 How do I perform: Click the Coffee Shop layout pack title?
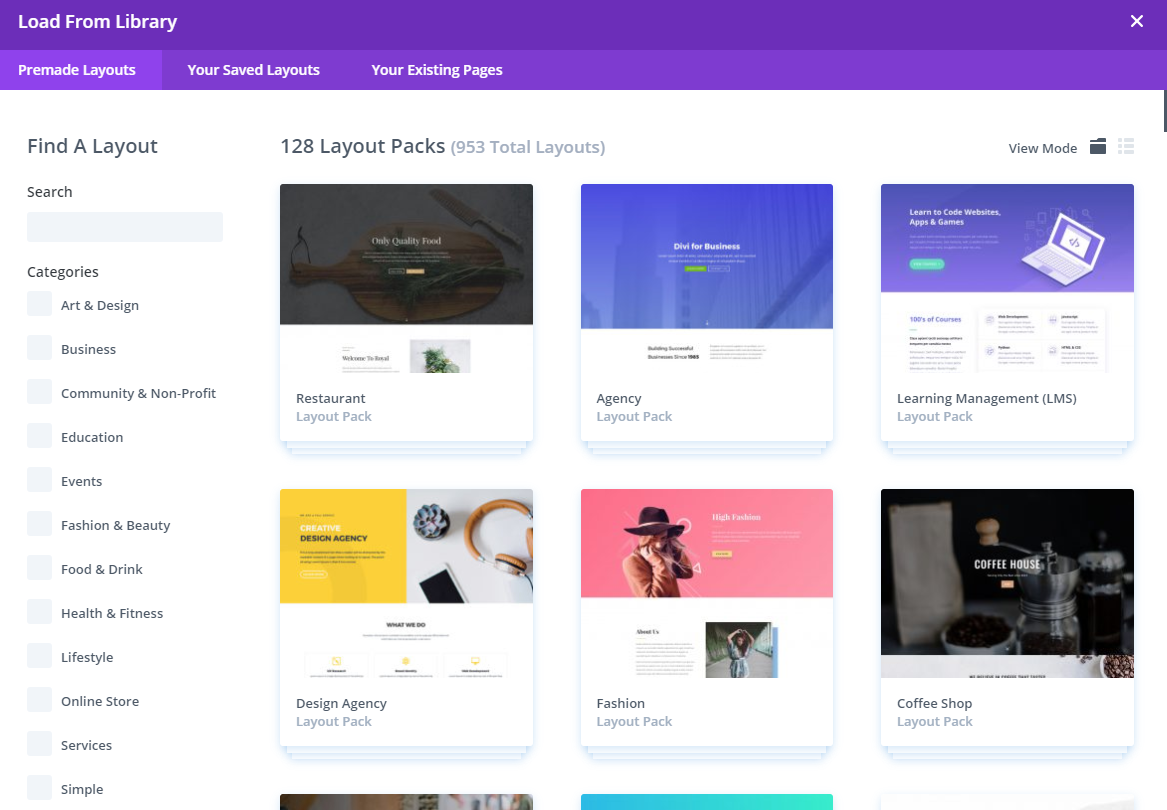point(934,703)
